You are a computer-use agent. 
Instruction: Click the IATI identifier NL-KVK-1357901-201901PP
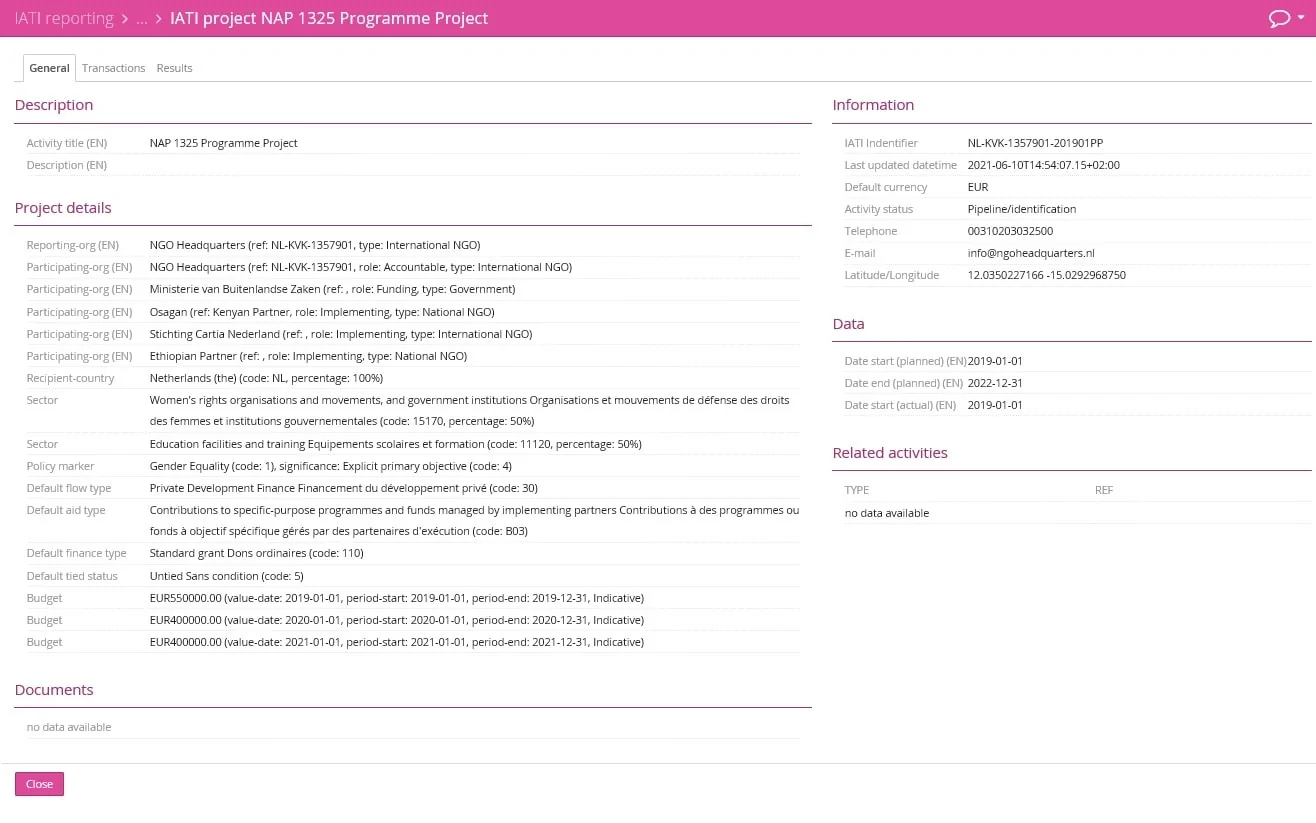click(x=1035, y=143)
